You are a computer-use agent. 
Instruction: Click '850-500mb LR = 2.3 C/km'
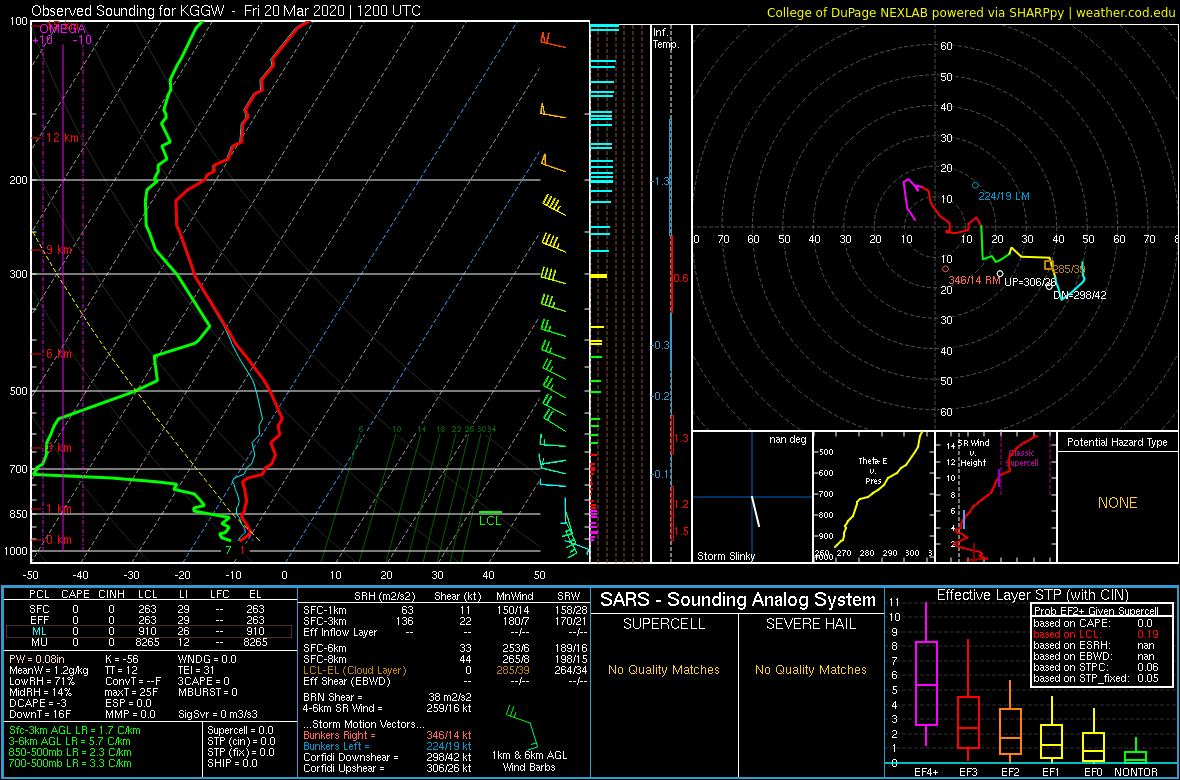(x=69, y=752)
